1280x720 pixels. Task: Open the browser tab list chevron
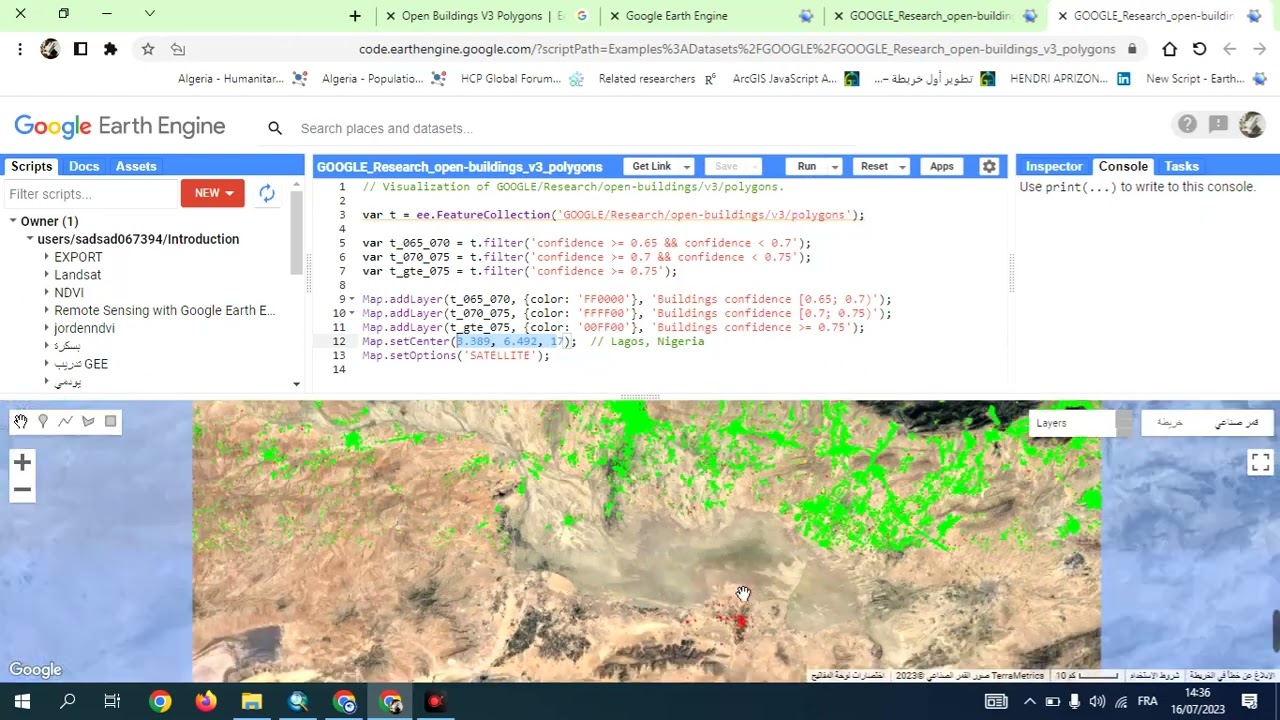click(x=150, y=14)
